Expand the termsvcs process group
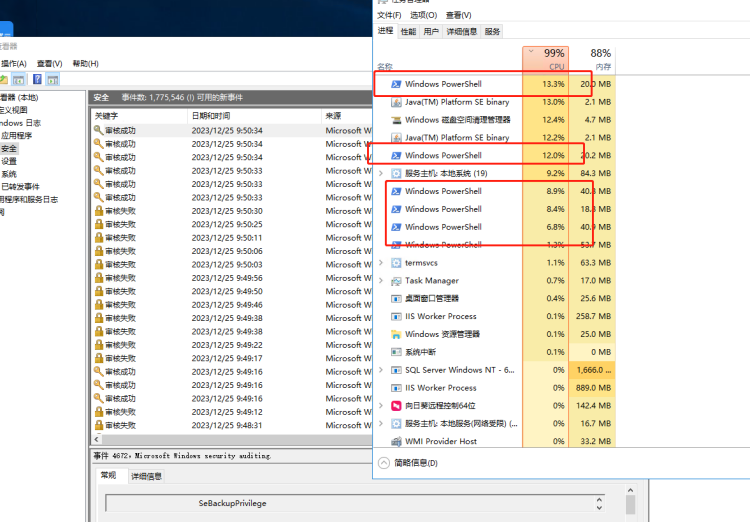Image resolution: width=751 pixels, height=522 pixels. (381, 263)
